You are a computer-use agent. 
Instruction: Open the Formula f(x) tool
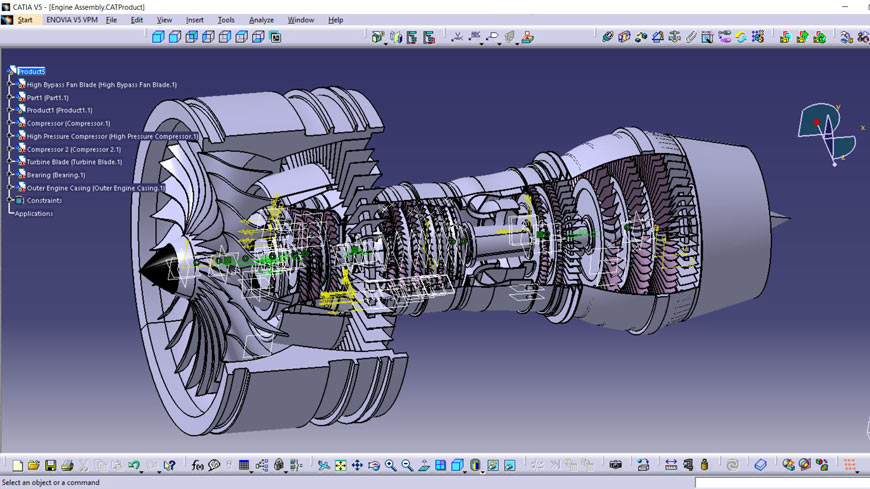click(198, 466)
